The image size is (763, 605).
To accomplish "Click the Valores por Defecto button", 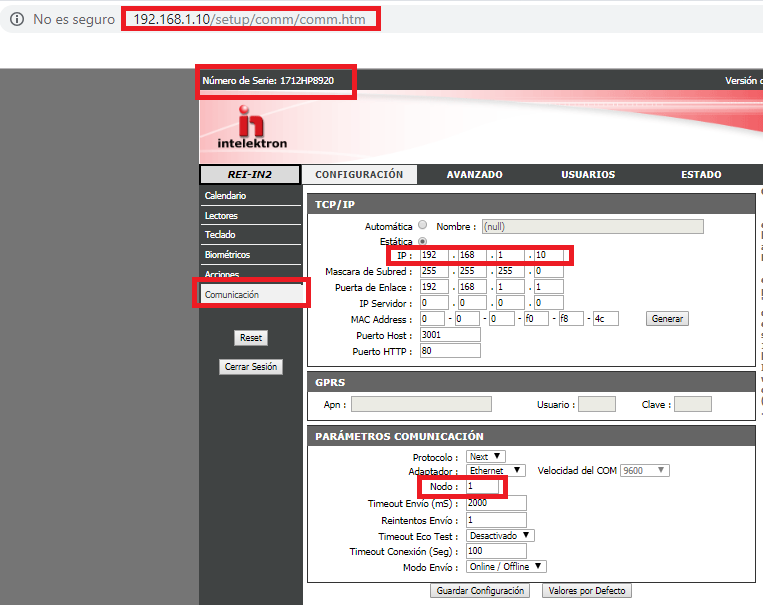I will coord(587,591).
